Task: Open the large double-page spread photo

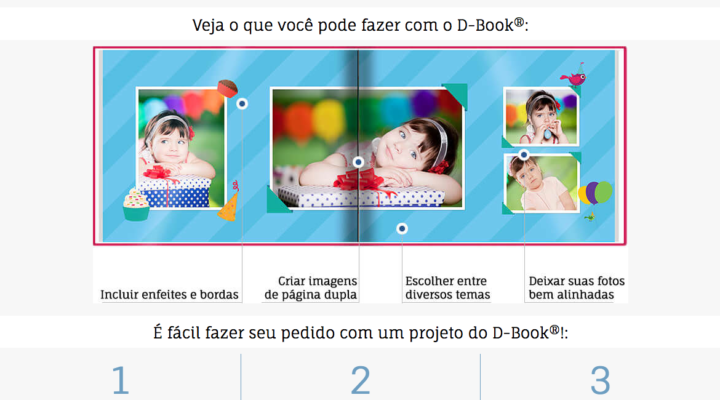Action: point(367,148)
